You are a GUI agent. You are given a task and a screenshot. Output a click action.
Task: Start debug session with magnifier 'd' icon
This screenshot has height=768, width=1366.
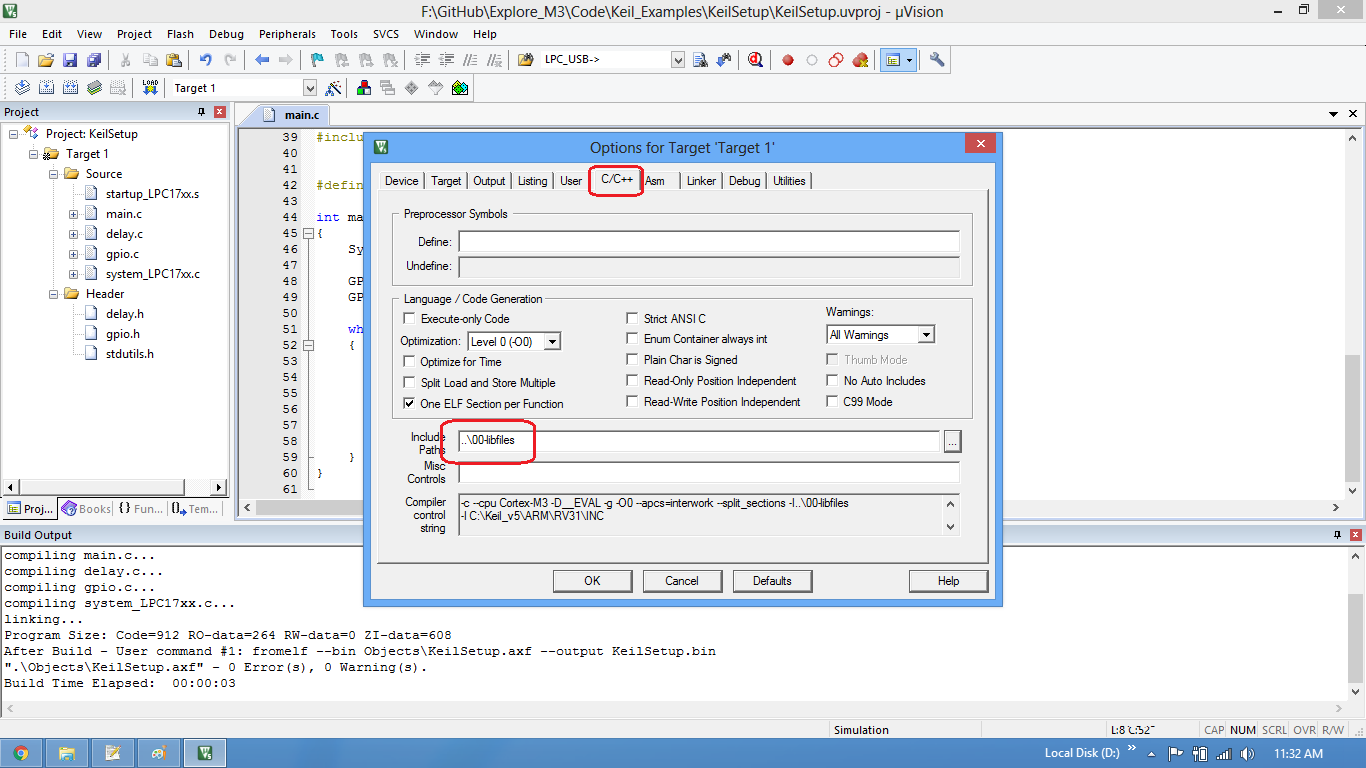(755, 60)
